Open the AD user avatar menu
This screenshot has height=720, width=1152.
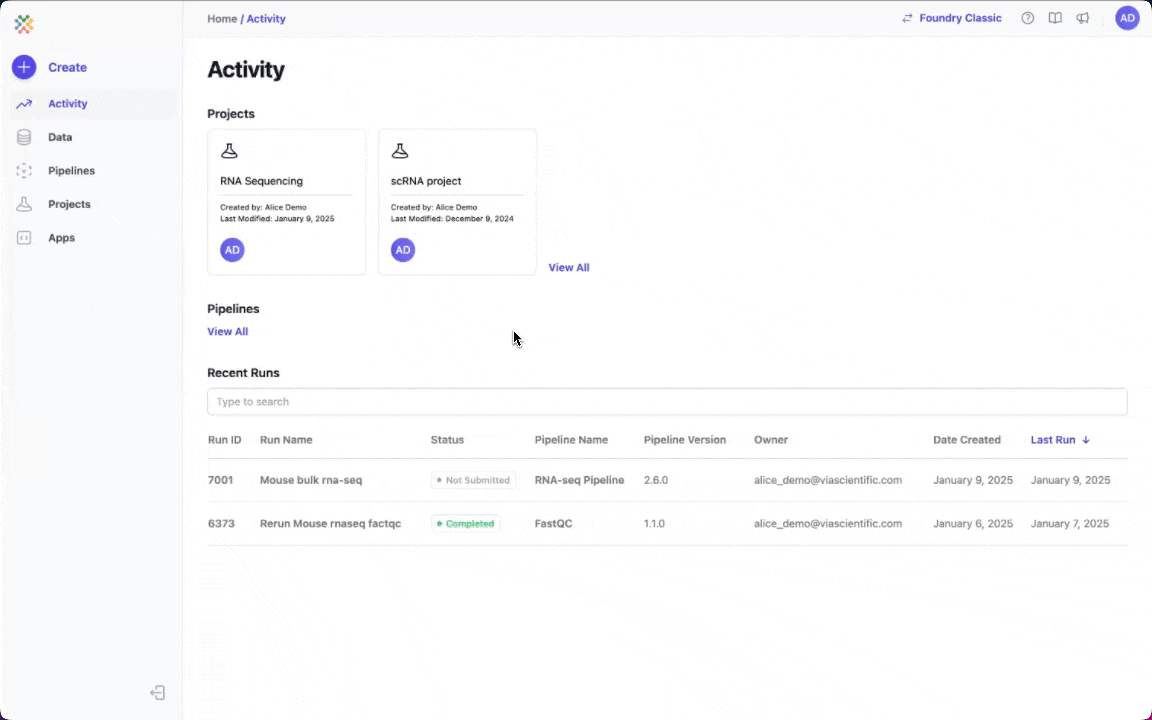1127,18
